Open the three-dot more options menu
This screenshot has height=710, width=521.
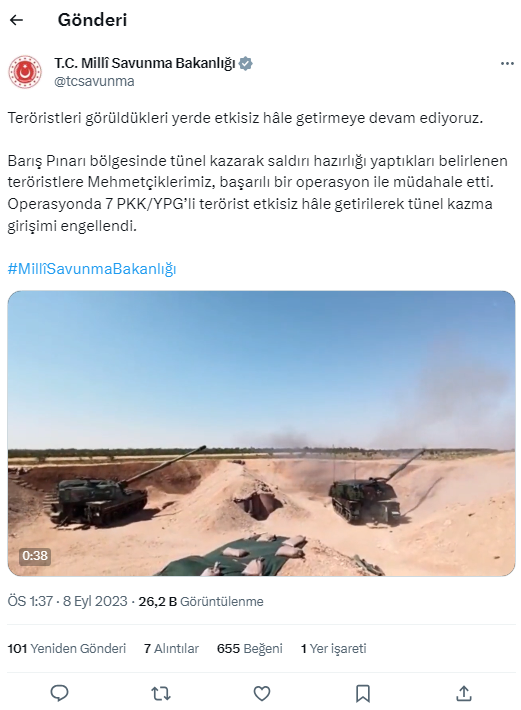pyautogui.click(x=507, y=63)
